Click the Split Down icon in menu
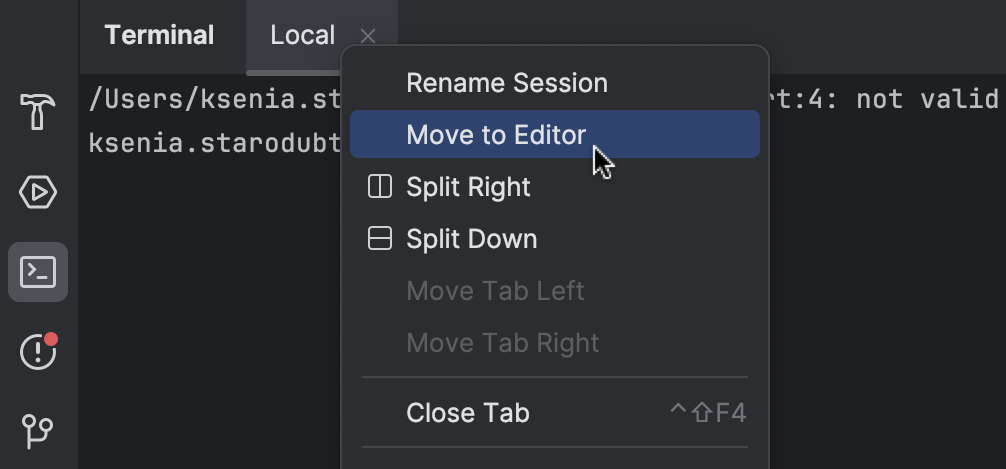Image resolution: width=1006 pixels, height=469 pixels. [x=380, y=239]
